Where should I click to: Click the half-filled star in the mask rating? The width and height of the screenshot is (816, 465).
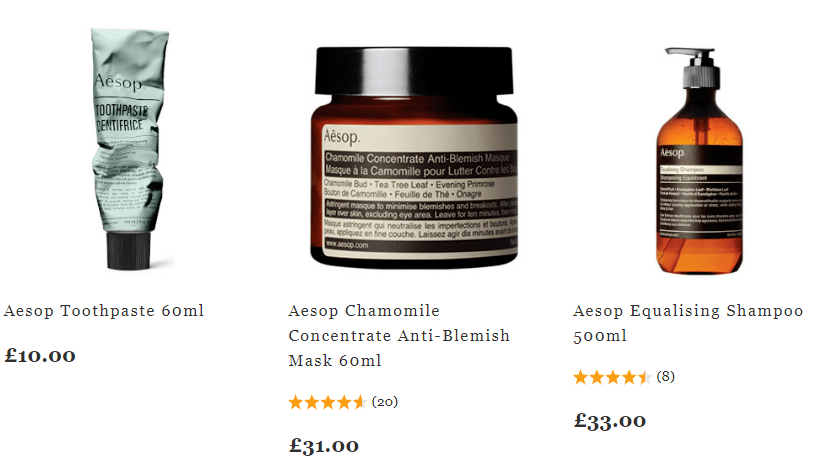tap(360, 402)
